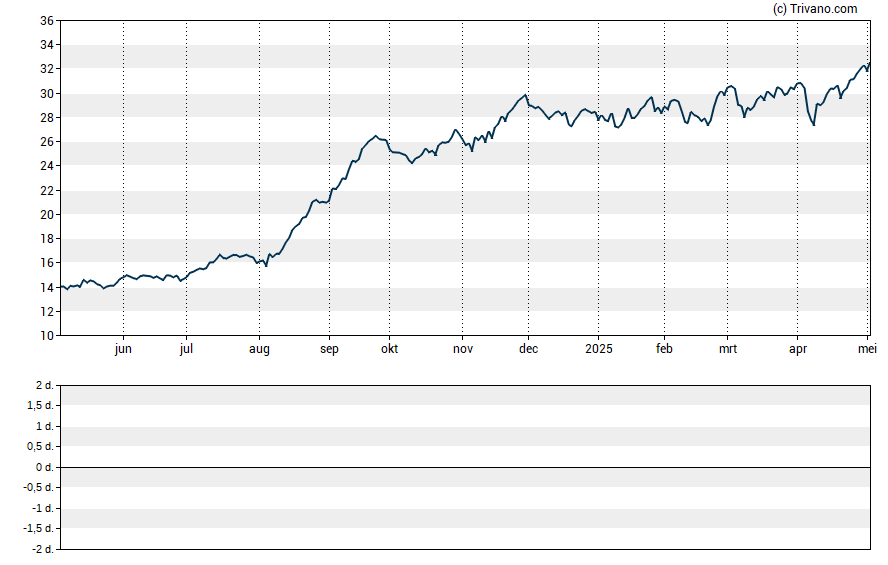Click the 'mei' month label
Image resolution: width=888 pixels, height=565 pixels.
click(867, 349)
